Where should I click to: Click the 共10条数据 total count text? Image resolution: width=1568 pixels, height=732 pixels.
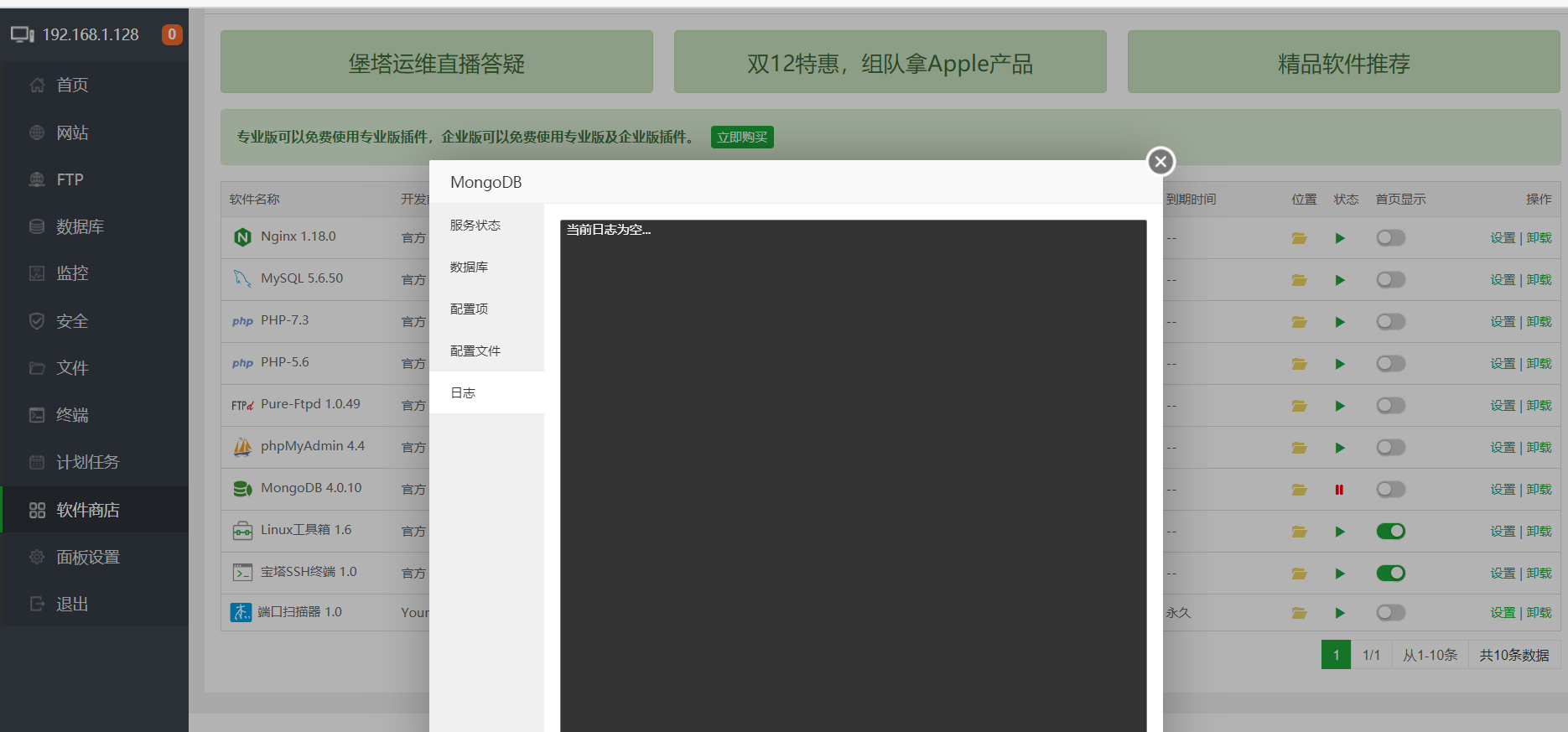[x=1514, y=656]
